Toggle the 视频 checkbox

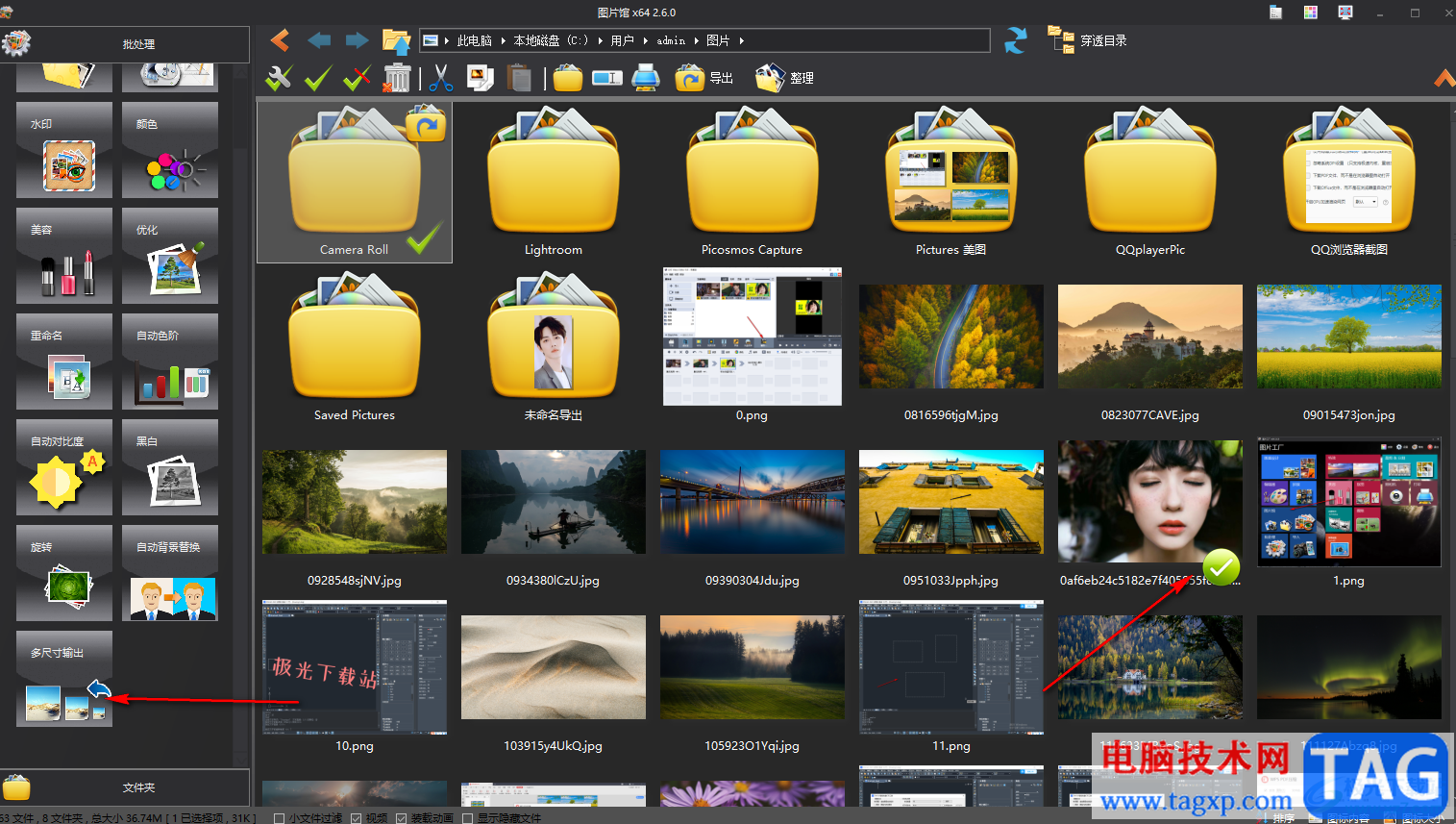coord(356,818)
